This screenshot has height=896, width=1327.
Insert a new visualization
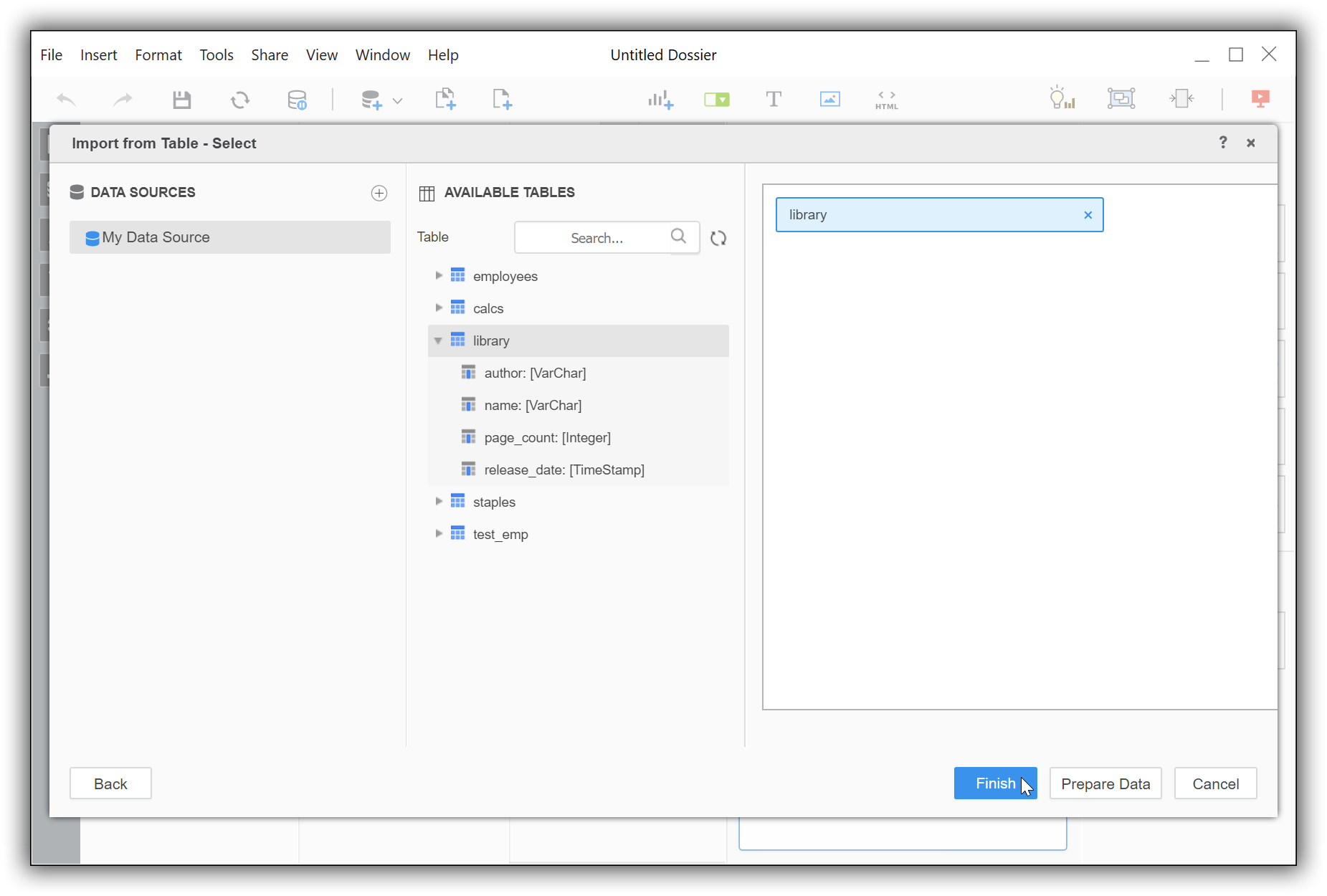tap(660, 99)
